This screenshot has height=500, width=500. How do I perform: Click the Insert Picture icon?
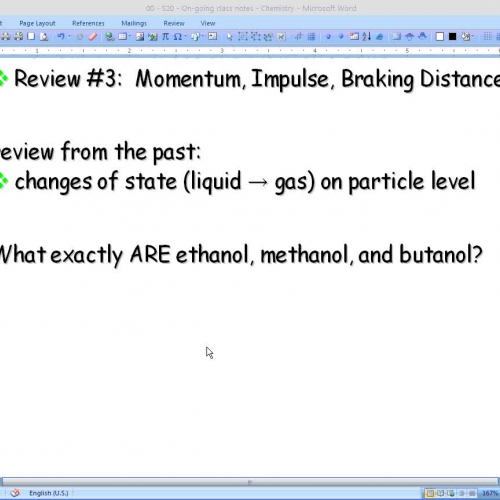pyautogui.click(x=140, y=37)
